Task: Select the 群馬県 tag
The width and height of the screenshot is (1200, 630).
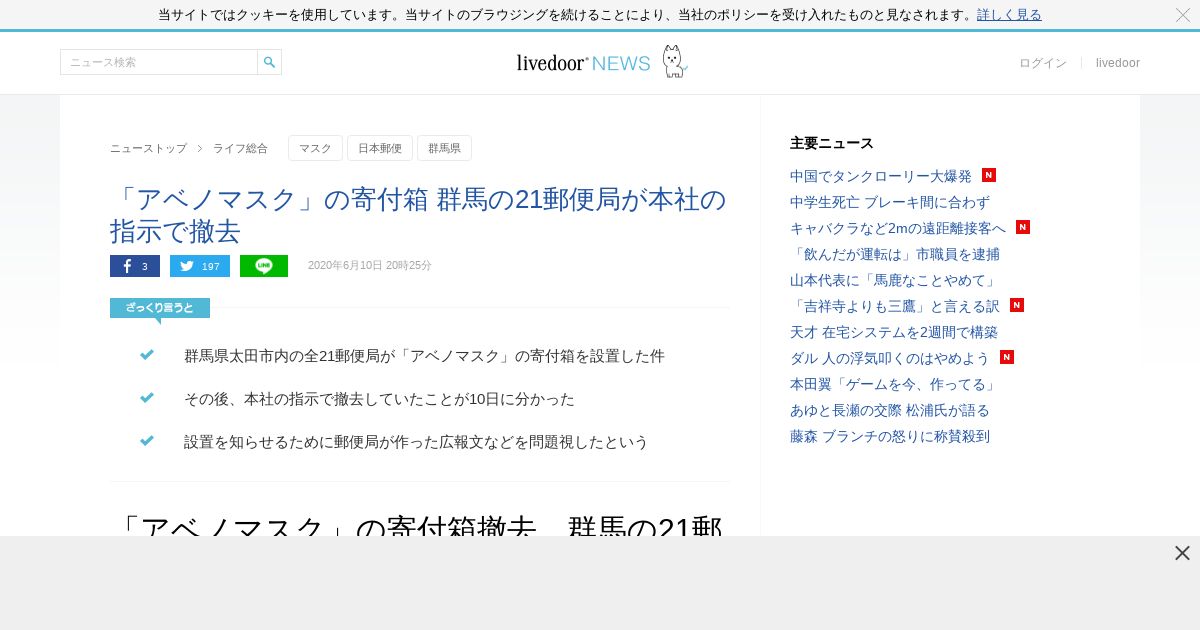Action: pos(444,148)
